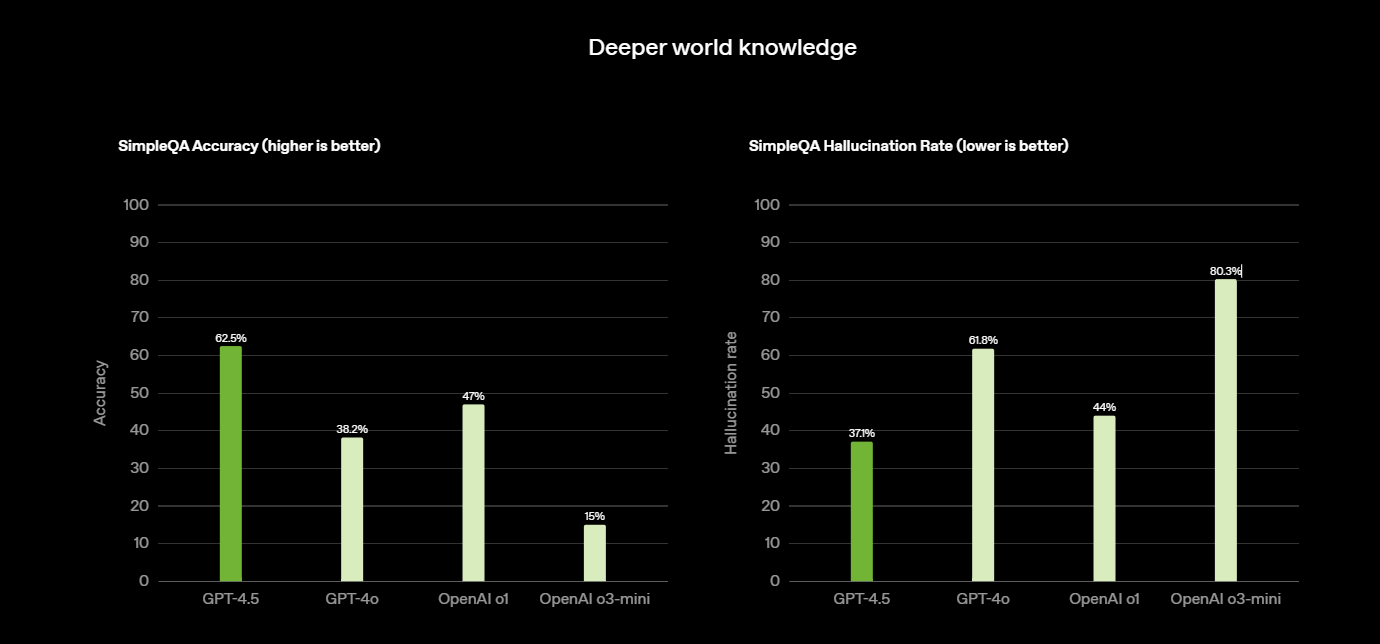
Task: Click the 47% value label
Action: (473, 396)
